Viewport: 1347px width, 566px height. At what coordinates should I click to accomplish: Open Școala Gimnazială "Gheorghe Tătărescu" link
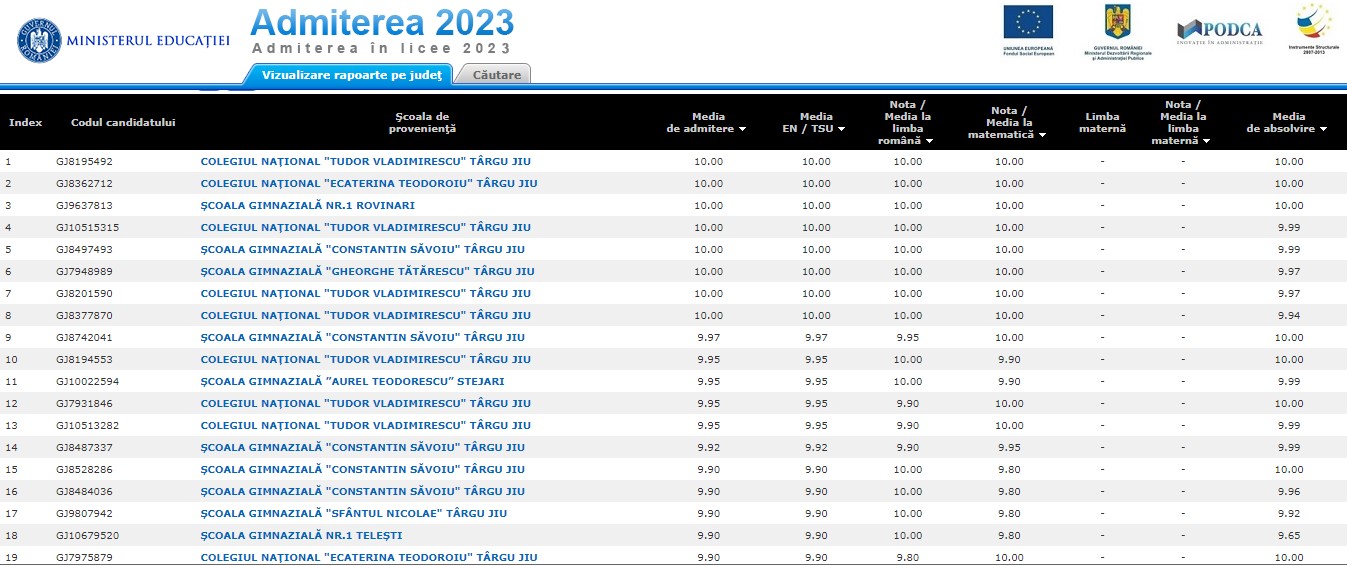click(367, 271)
